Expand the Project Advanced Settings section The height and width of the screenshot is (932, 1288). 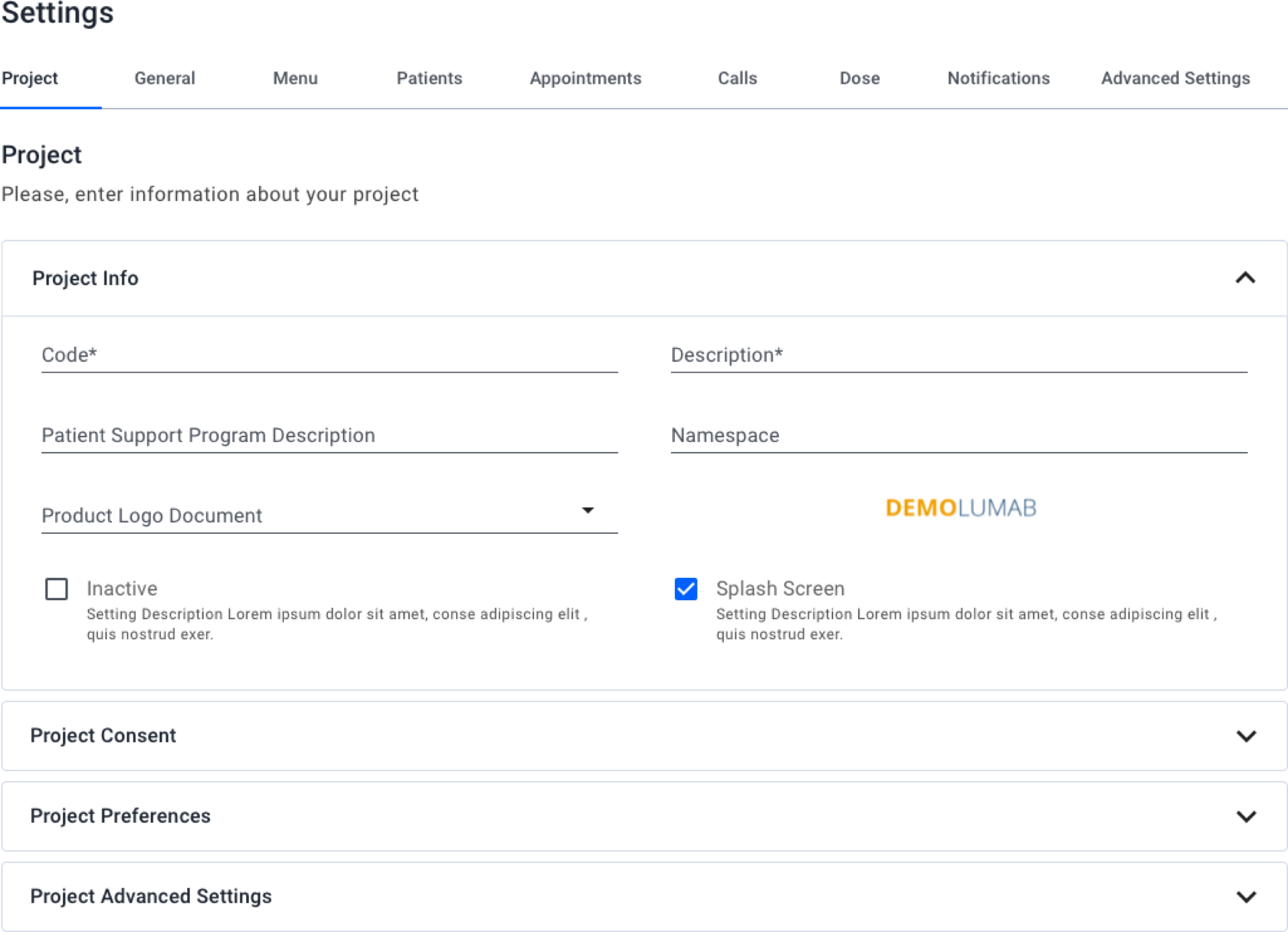coord(1246,897)
